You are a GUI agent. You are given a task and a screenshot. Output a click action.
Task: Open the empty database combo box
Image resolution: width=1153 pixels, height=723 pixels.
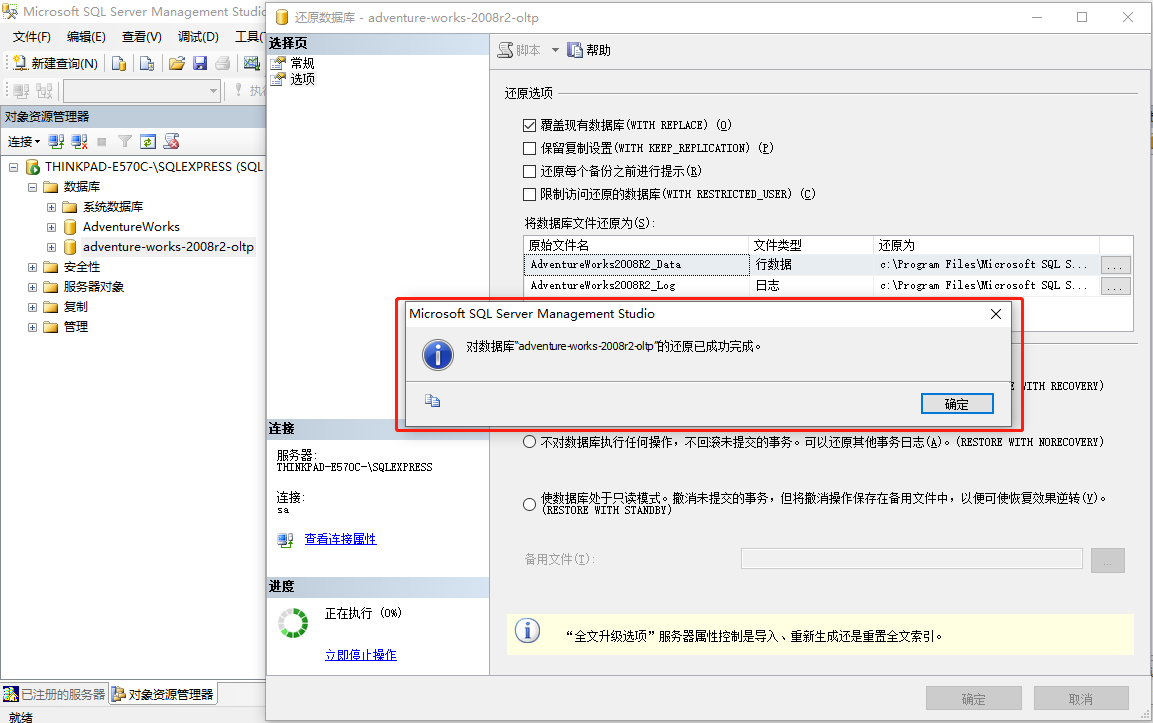coord(142,90)
